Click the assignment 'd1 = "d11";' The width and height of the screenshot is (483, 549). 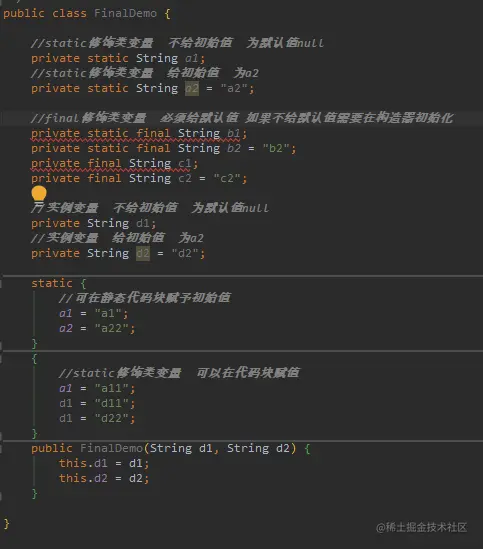(x=97, y=403)
